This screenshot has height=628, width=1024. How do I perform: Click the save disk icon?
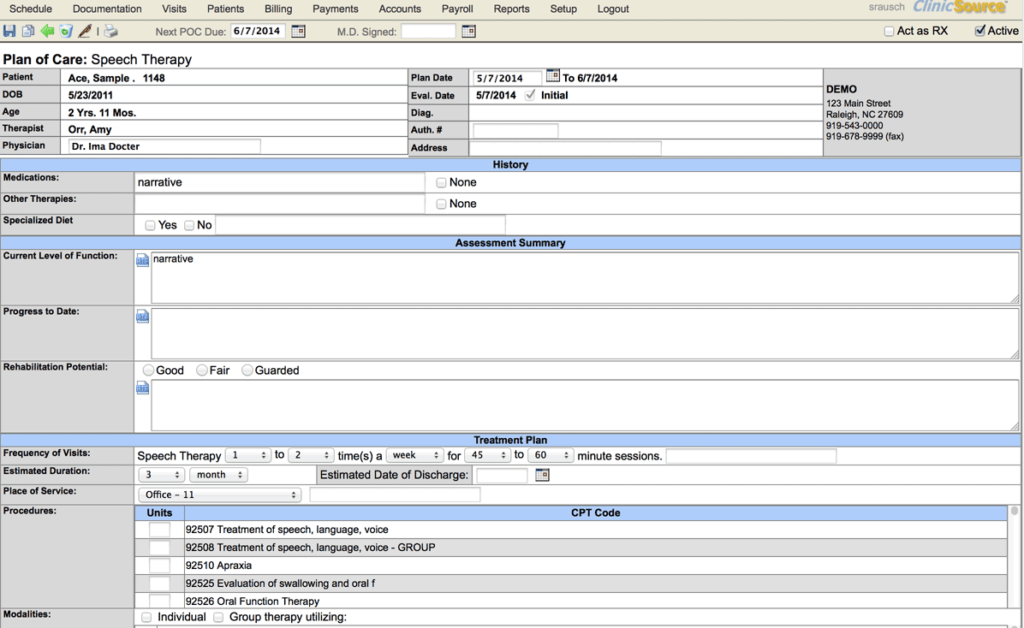coord(9,31)
